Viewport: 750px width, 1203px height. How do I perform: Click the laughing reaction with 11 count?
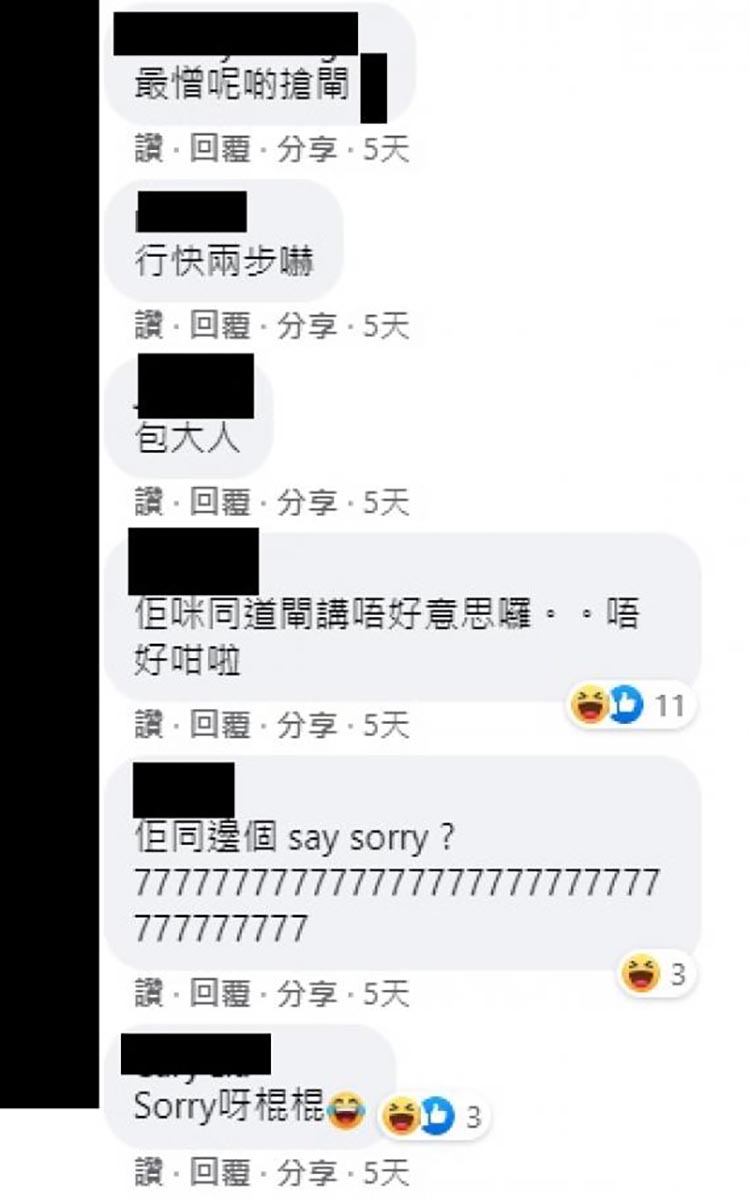tap(588, 706)
